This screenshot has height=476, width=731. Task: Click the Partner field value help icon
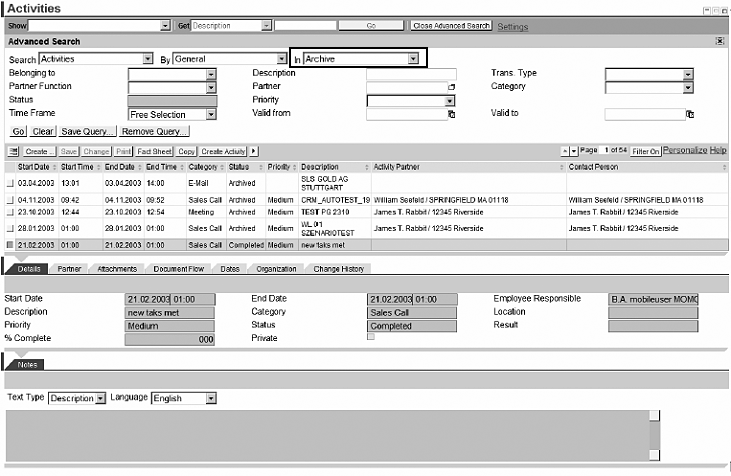(x=451, y=87)
